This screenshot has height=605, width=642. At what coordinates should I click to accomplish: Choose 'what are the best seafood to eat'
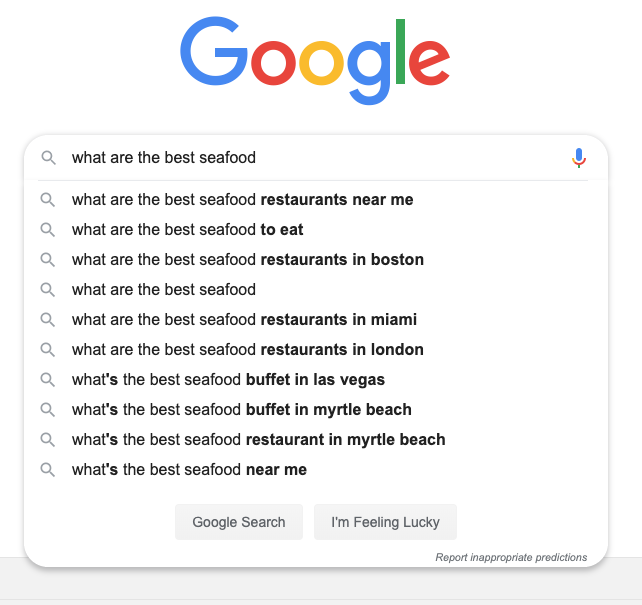pyautogui.click(x=315, y=230)
